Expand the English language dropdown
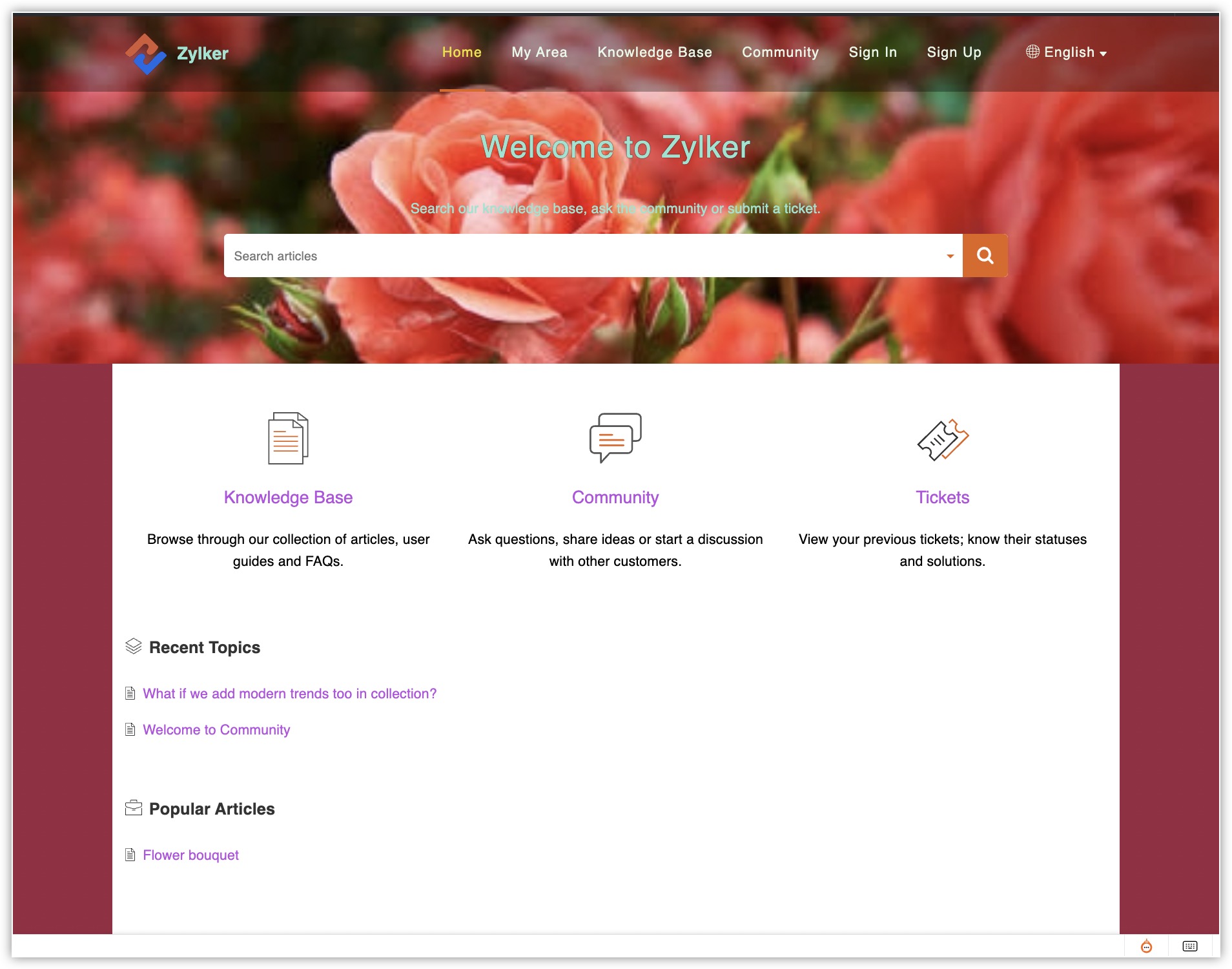This screenshot has width=1232, height=969. tap(1067, 52)
